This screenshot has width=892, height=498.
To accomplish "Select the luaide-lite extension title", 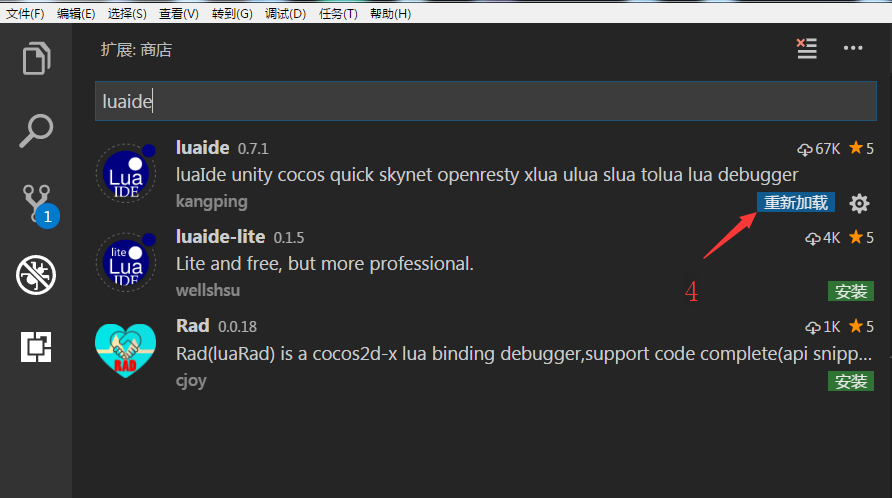I will tap(220, 237).
